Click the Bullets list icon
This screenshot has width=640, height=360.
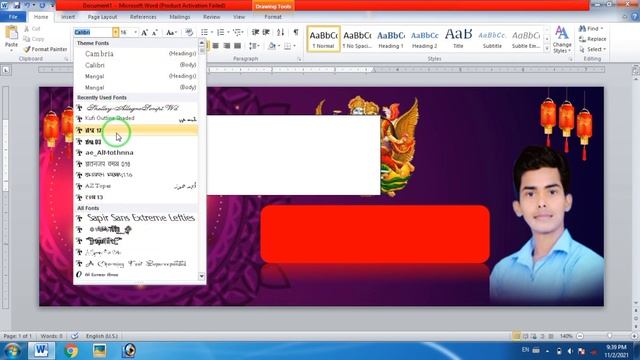pyautogui.click(x=204, y=32)
